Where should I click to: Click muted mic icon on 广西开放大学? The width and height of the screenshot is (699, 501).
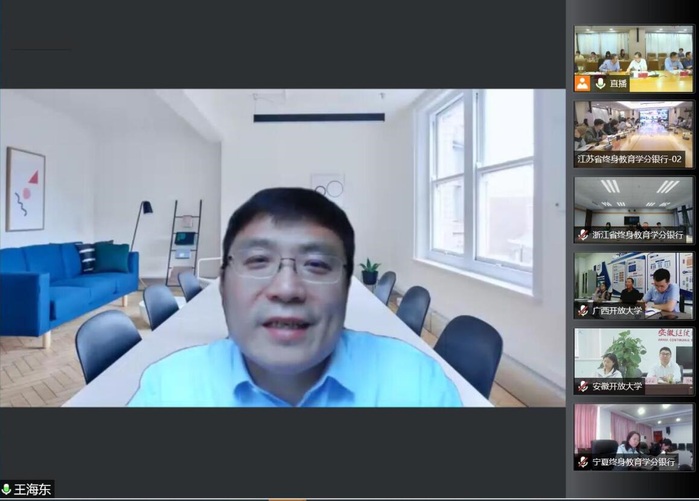pos(582,311)
